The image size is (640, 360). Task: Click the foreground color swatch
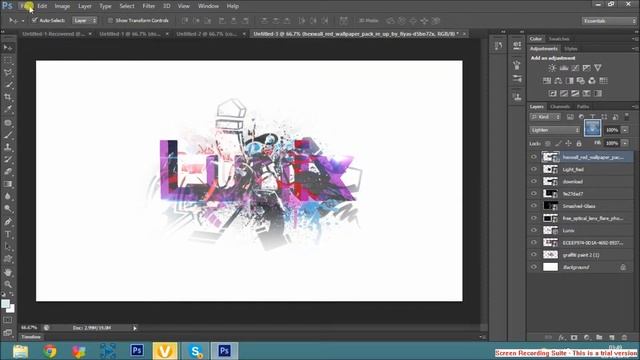click(x=5, y=304)
